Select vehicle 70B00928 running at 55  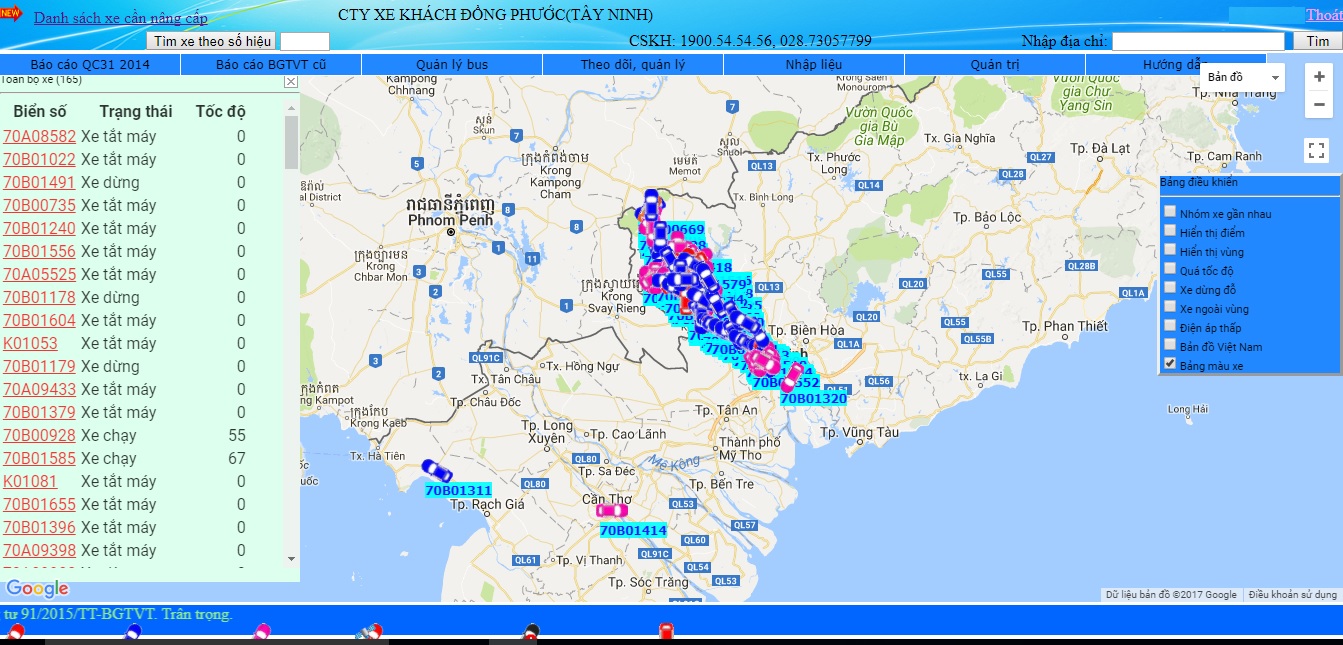click(40, 435)
